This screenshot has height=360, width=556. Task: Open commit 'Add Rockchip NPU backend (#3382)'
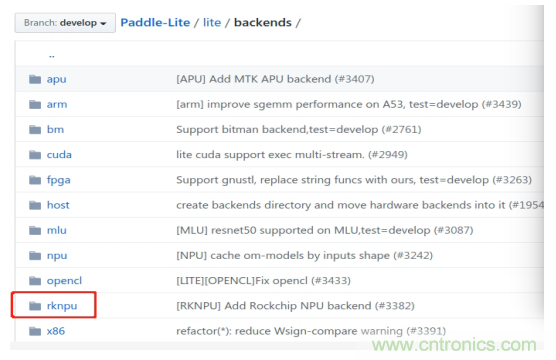(295, 306)
